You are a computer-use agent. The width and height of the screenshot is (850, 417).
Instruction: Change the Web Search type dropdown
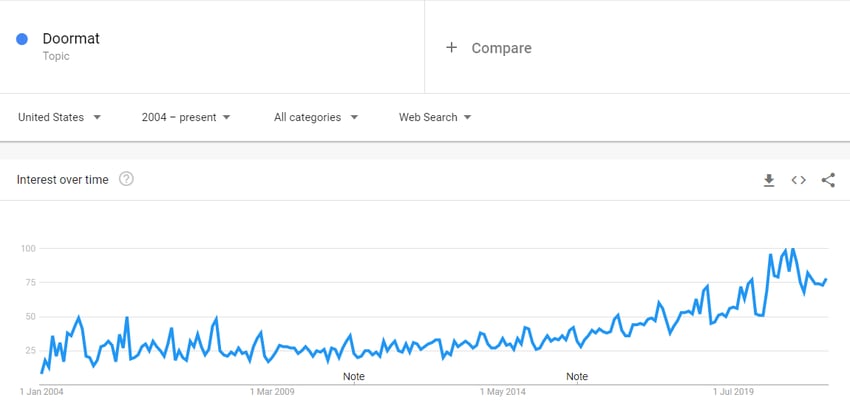(435, 117)
